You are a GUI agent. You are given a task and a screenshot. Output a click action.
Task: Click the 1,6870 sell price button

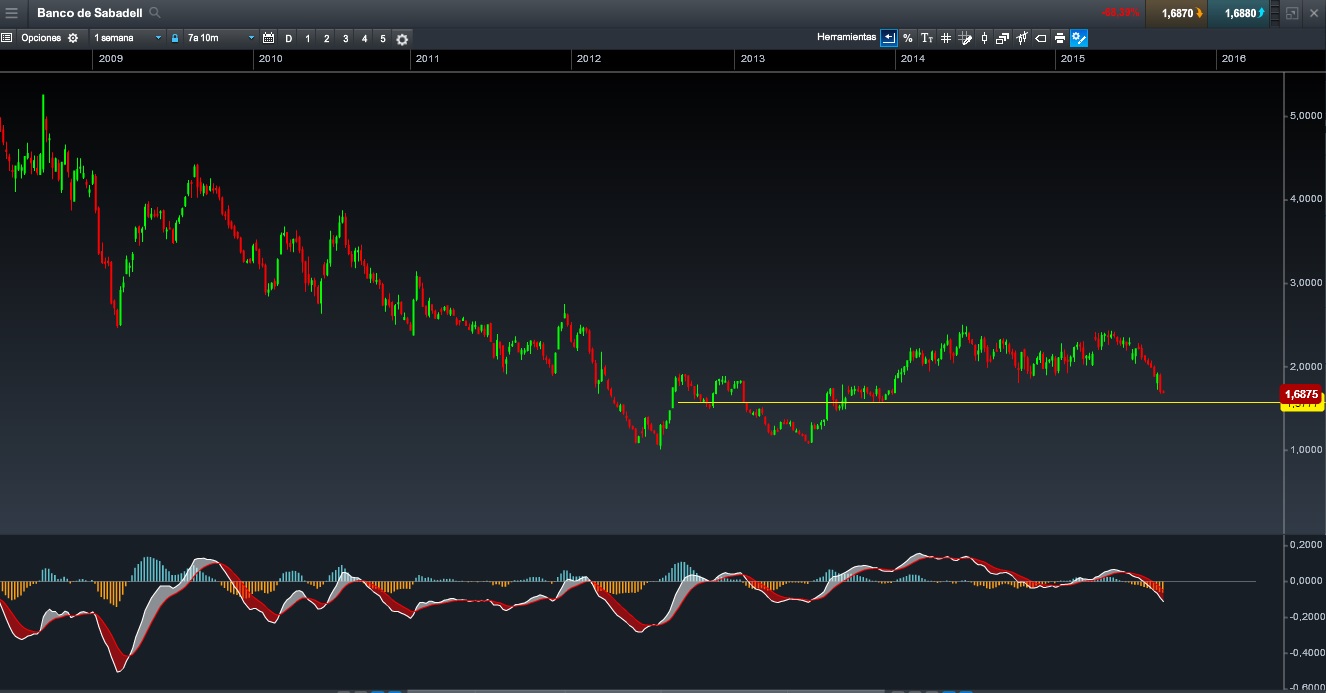coord(1176,13)
